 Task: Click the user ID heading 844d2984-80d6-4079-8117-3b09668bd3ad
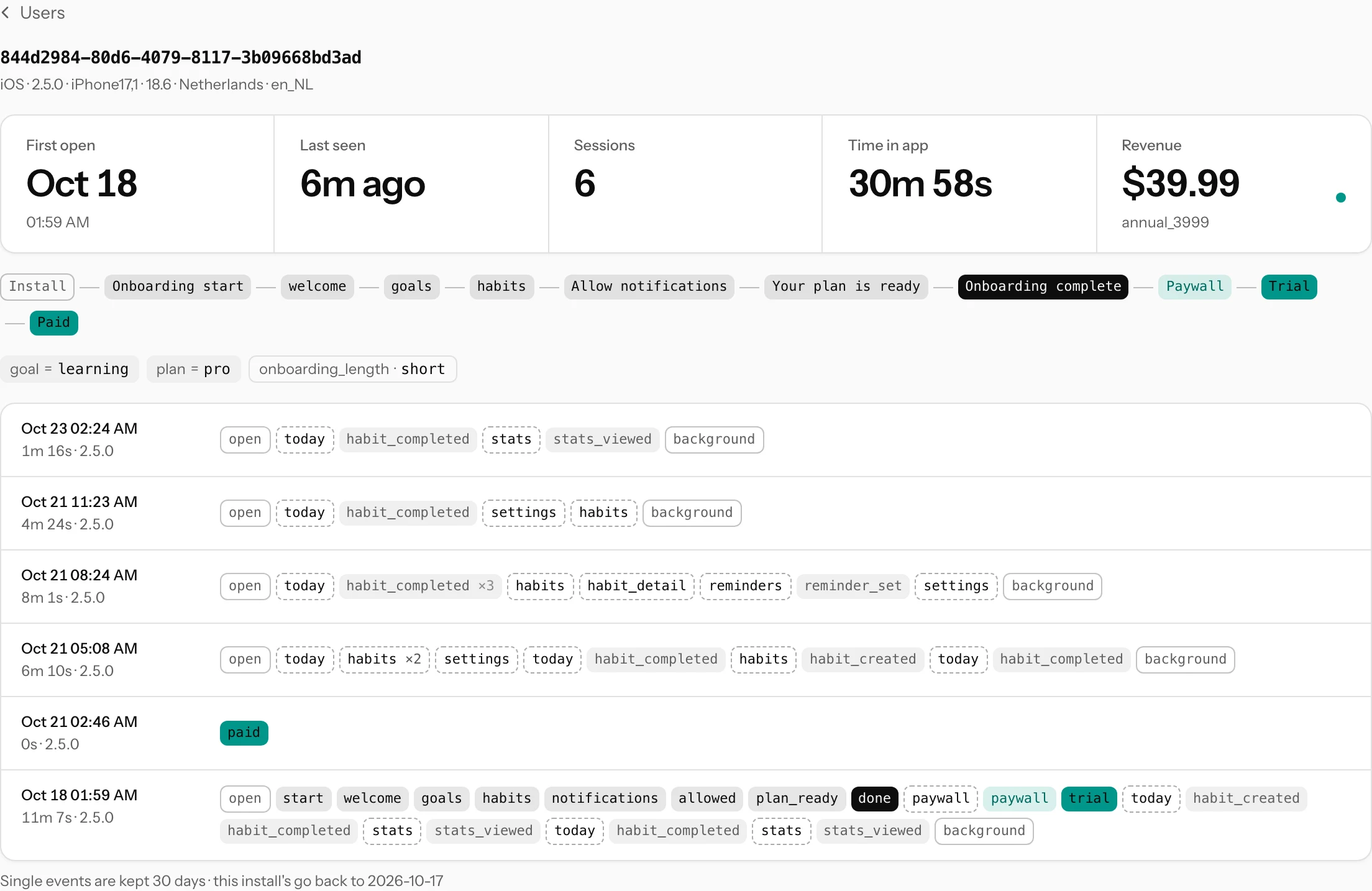[181, 58]
